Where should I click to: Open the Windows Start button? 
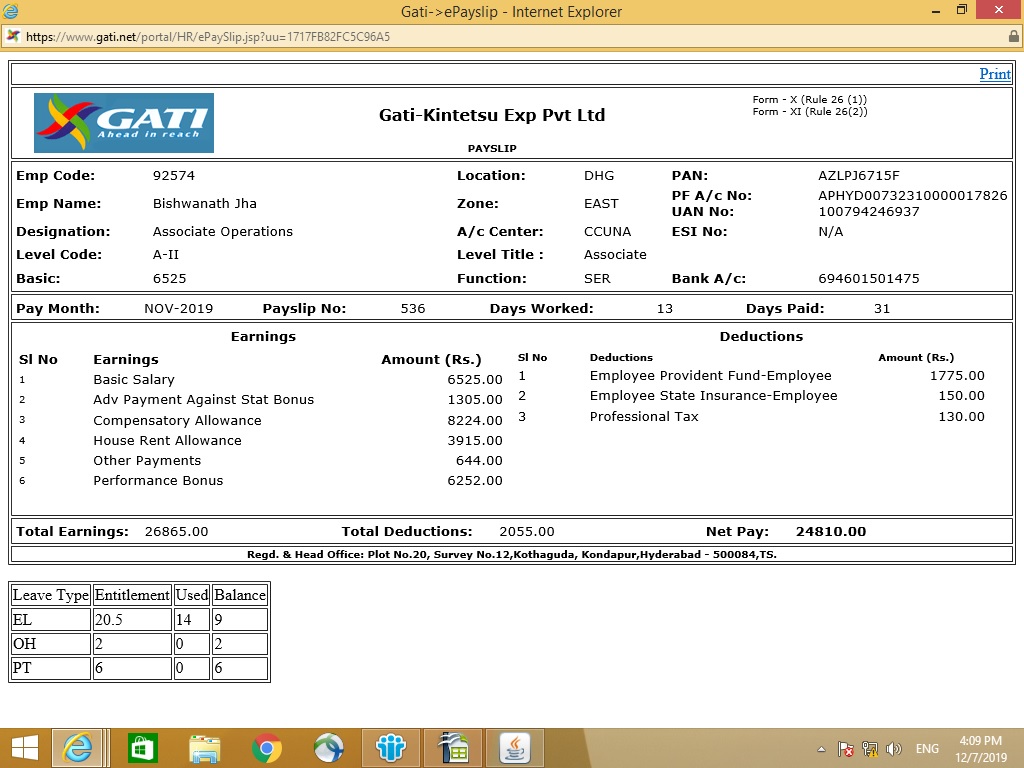(25, 748)
